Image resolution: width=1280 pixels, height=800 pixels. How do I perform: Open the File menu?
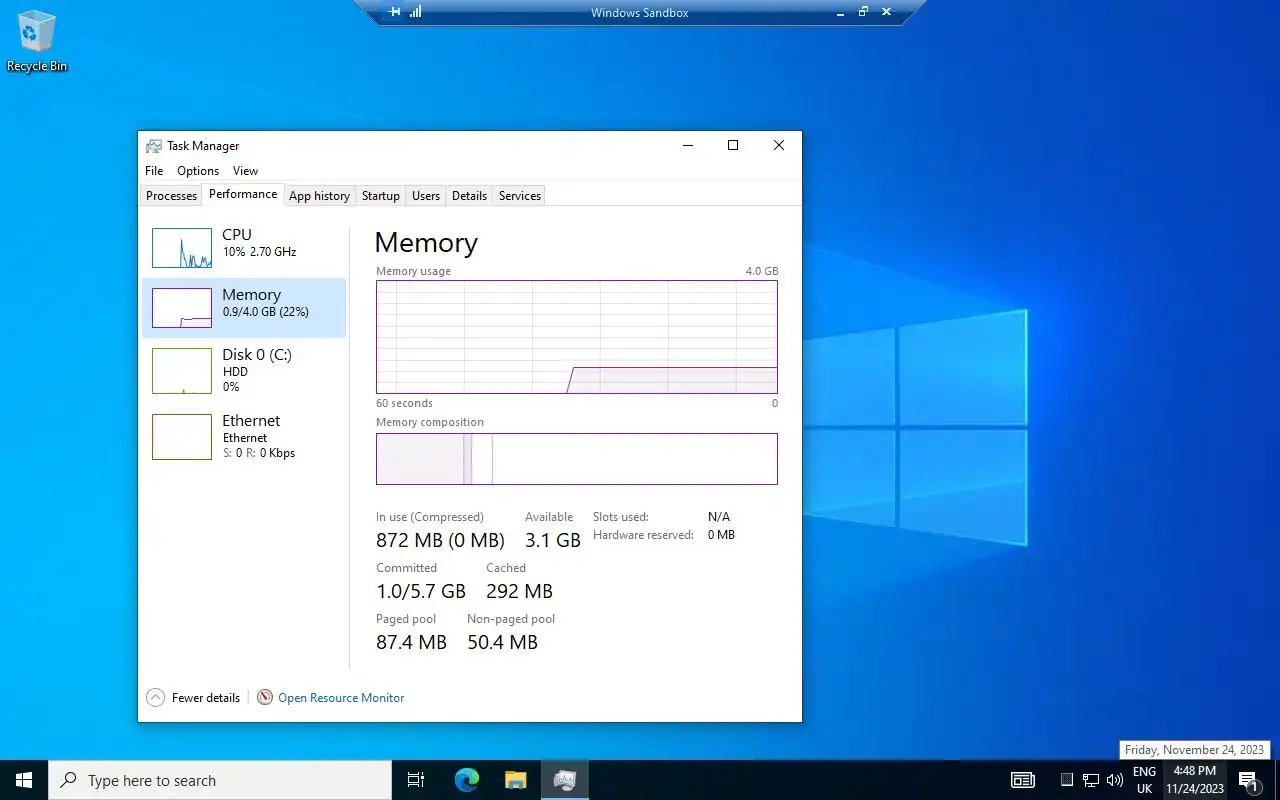pyautogui.click(x=154, y=171)
